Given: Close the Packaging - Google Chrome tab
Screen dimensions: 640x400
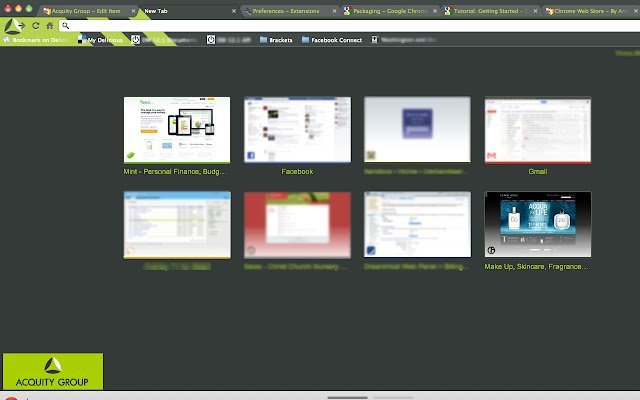Looking at the screenshot, I should coord(435,11).
